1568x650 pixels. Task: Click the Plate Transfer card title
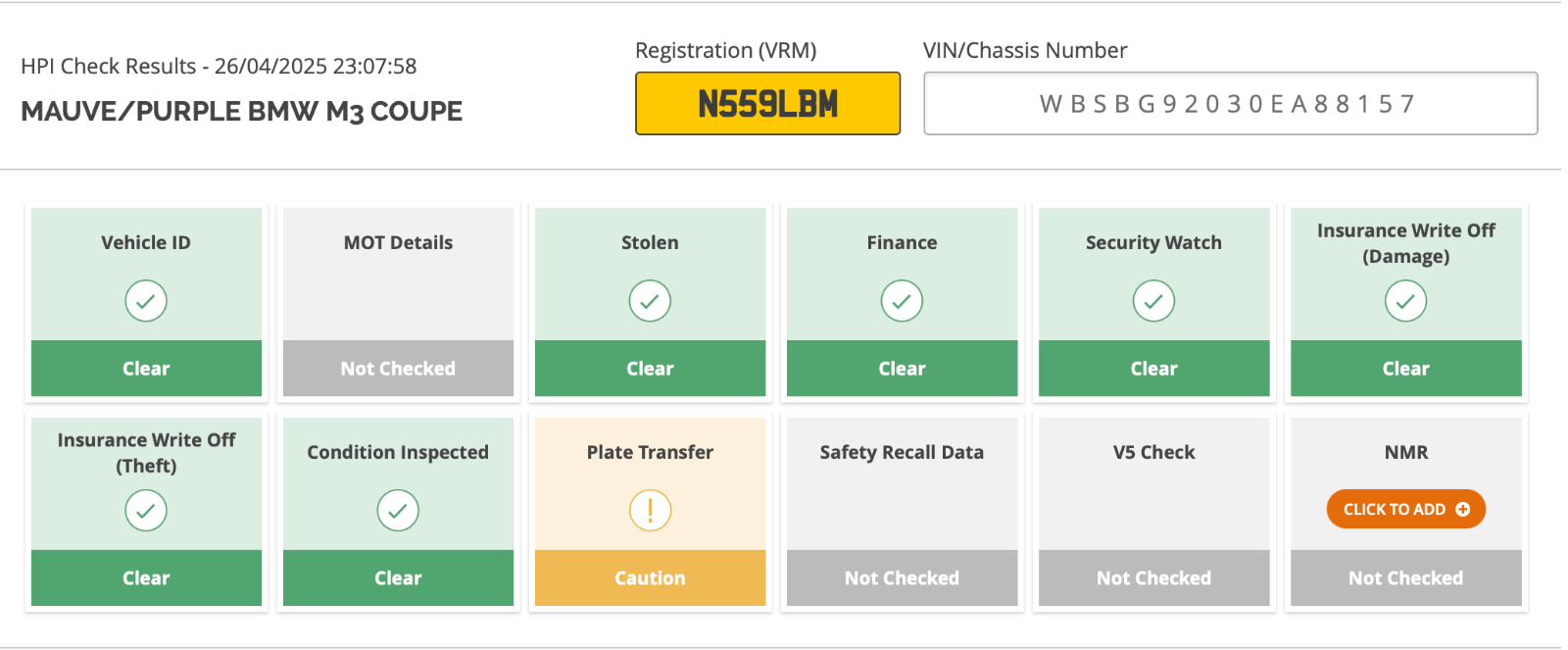point(650,452)
